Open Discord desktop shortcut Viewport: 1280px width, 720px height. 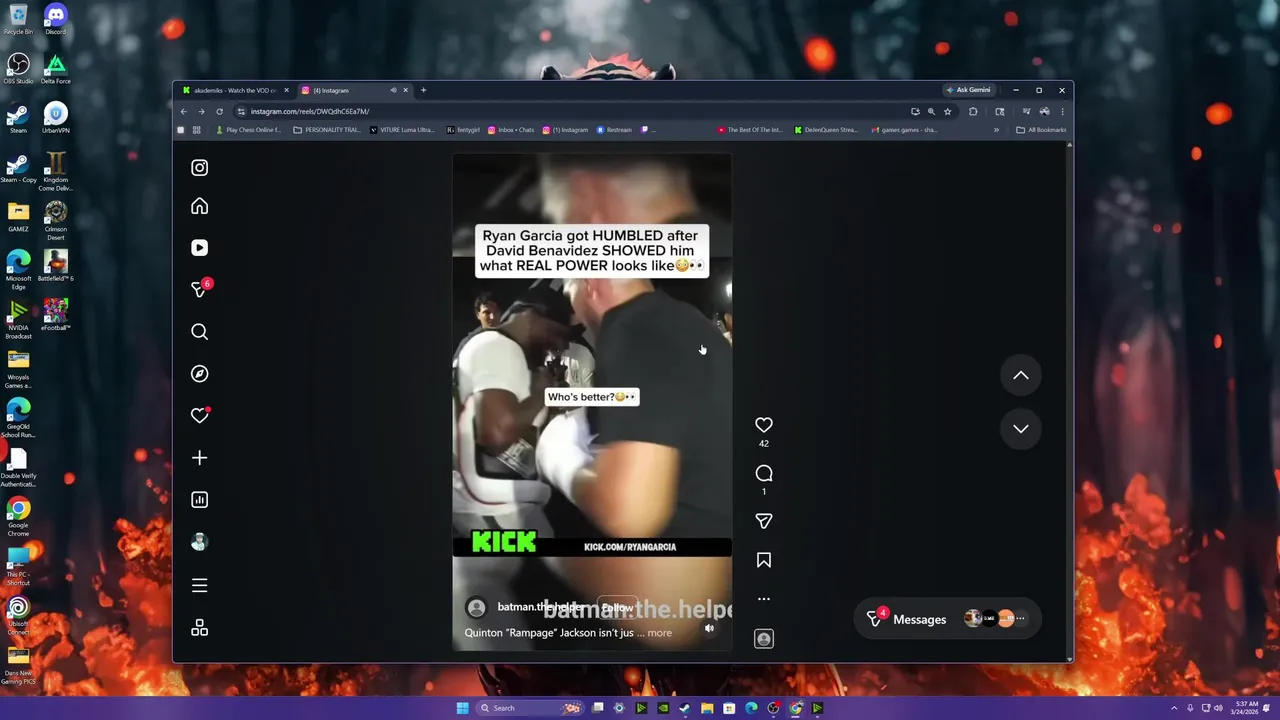(x=55, y=20)
